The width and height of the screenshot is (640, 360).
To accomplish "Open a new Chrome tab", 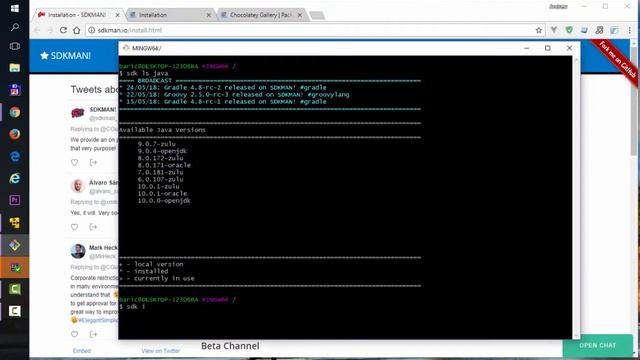I will point(317,16).
